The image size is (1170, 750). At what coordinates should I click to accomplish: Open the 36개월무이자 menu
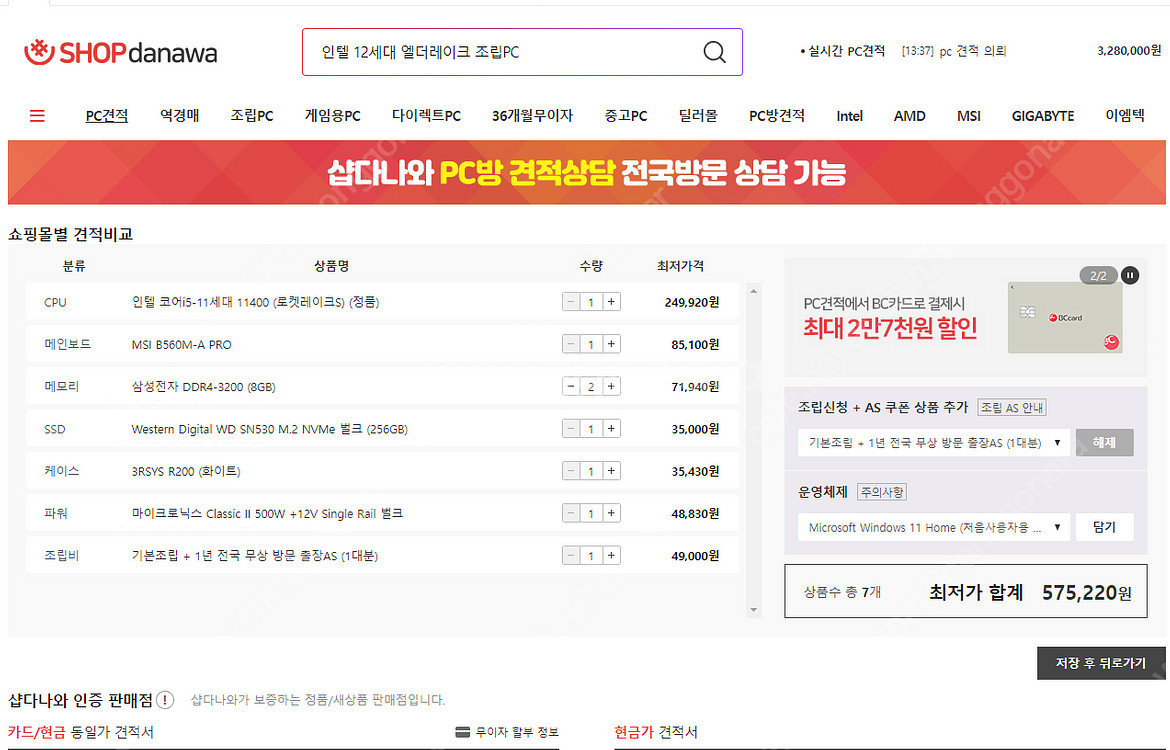(x=532, y=116)
